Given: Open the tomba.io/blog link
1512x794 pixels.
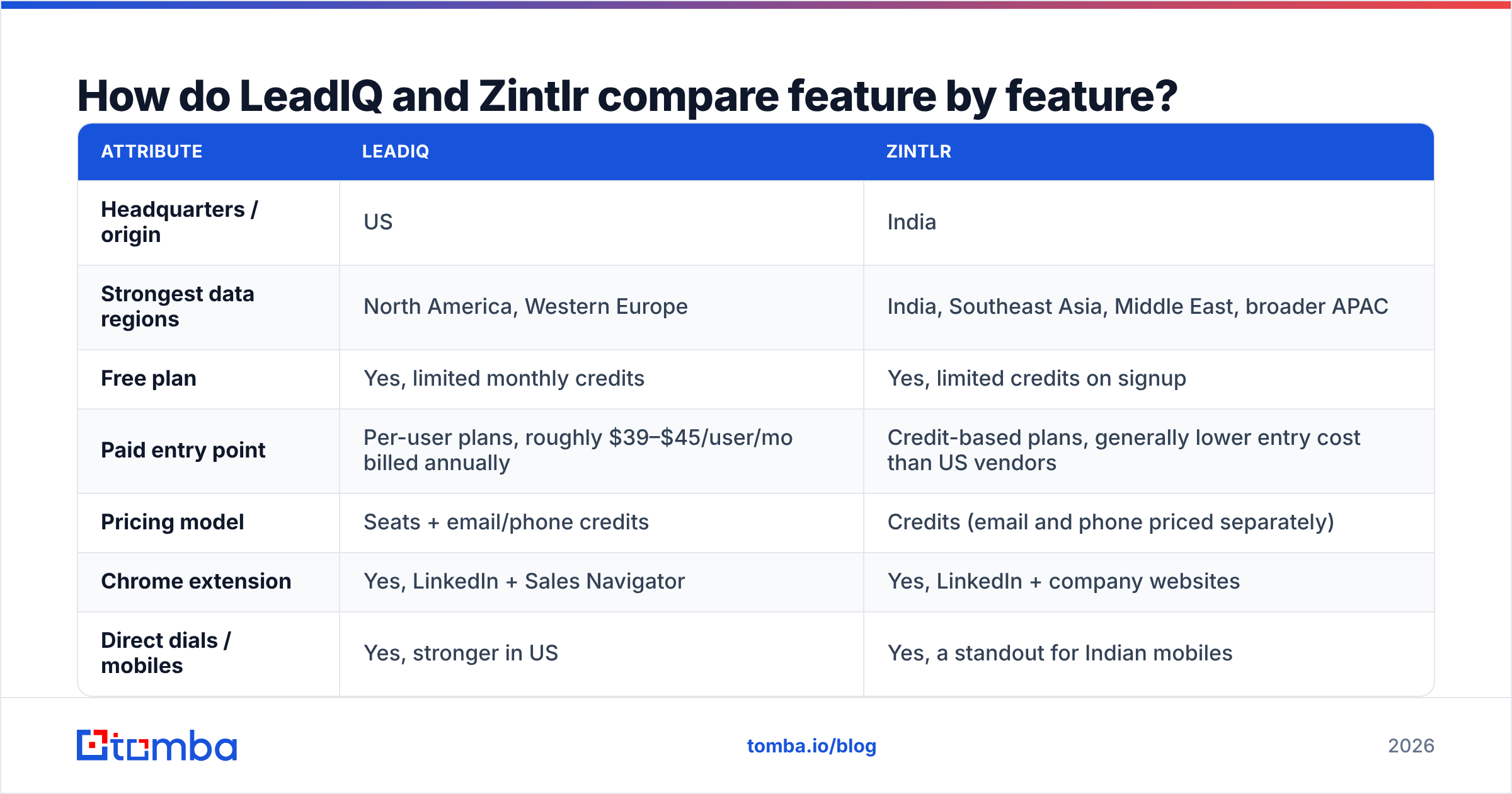Looking at the screenshot, I should click(x=811, y=746).
